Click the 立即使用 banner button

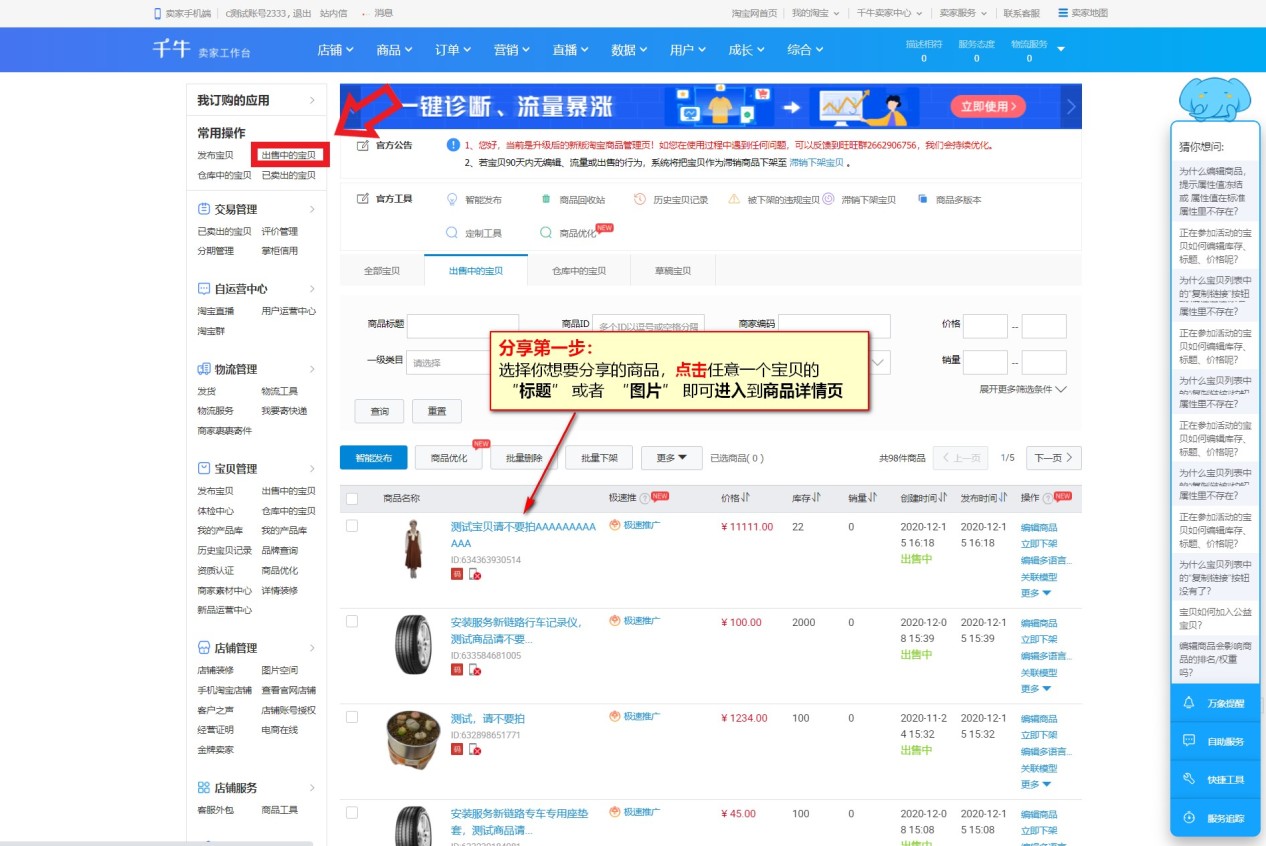(x=987, y=106)
